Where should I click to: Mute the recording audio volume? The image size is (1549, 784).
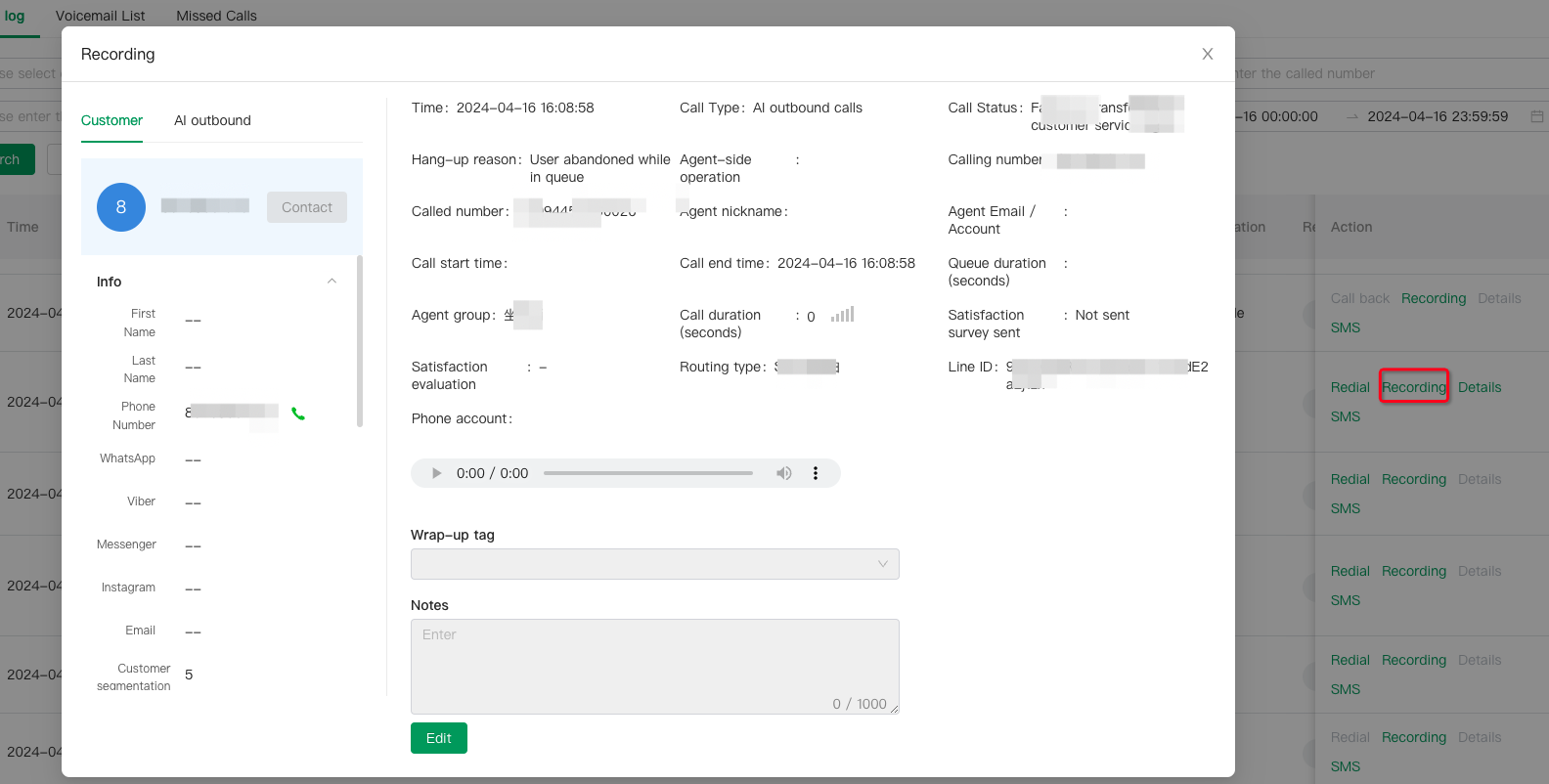[x=783, y=473]
